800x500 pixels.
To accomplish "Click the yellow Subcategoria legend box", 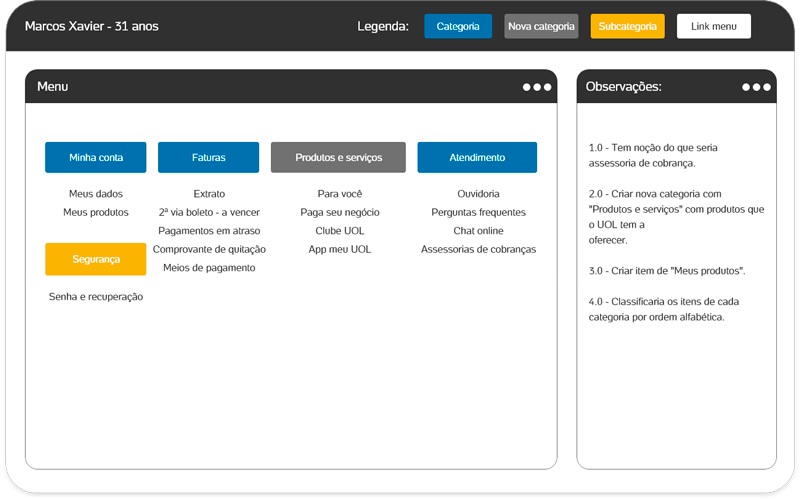I will [x=627, y=26].
